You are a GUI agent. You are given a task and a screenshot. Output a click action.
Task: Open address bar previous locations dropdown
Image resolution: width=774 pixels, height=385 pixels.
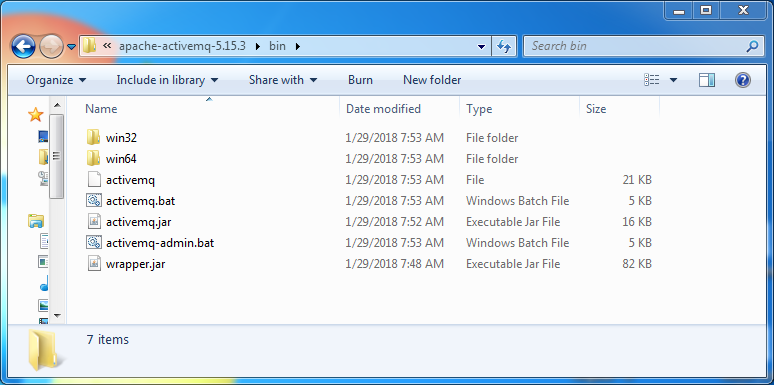[x=482, y=46]
